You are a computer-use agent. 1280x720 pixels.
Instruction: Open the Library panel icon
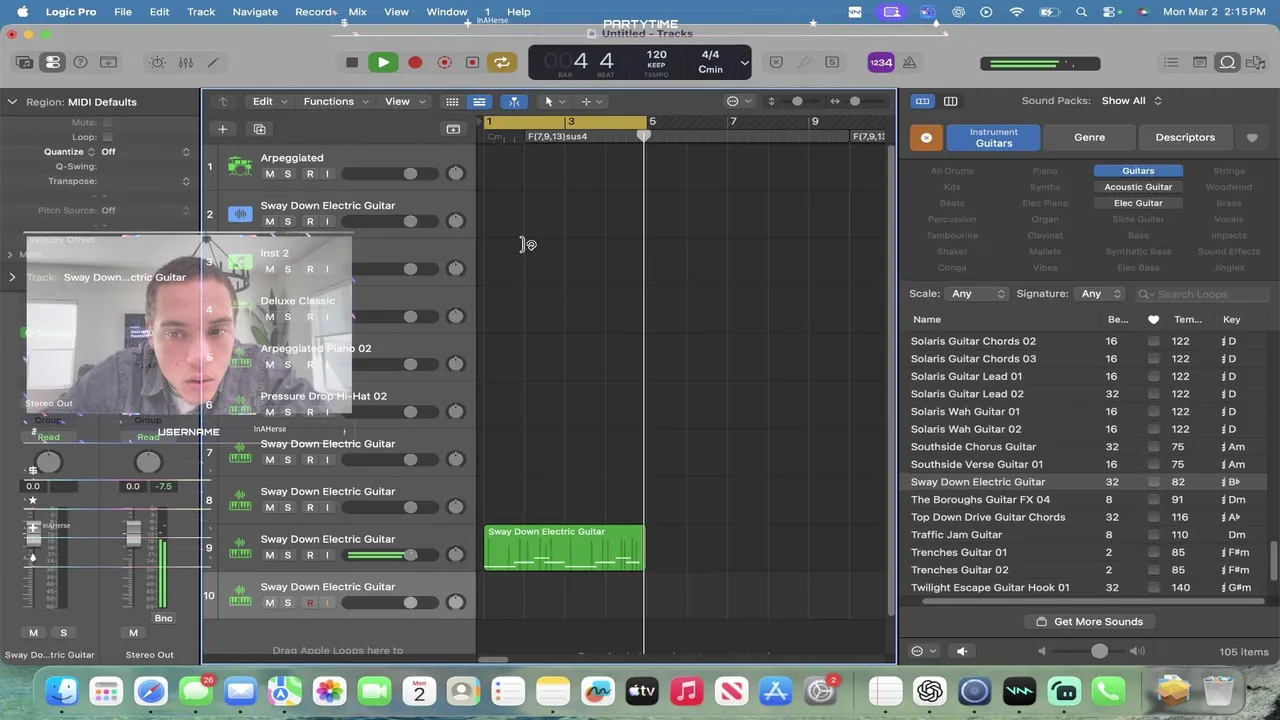pyautogui.click(x=25, y=62)
